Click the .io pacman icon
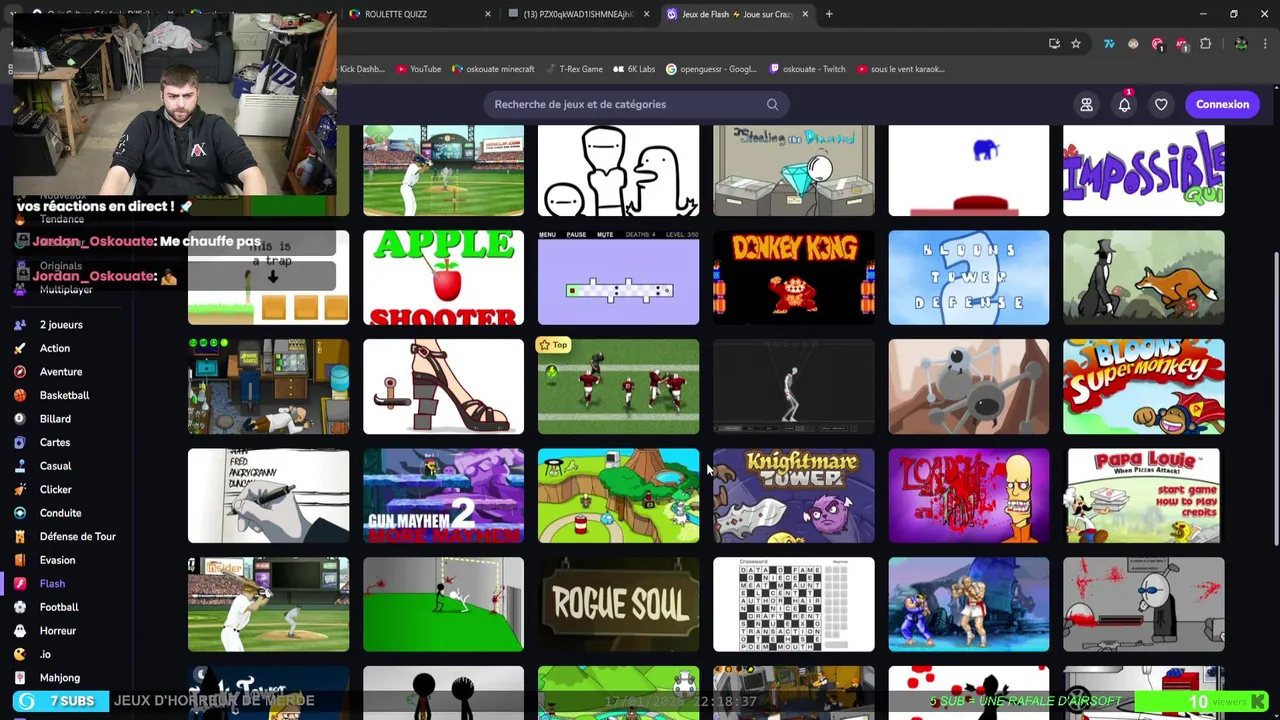The image size is (1280, 720). (19, 654)
